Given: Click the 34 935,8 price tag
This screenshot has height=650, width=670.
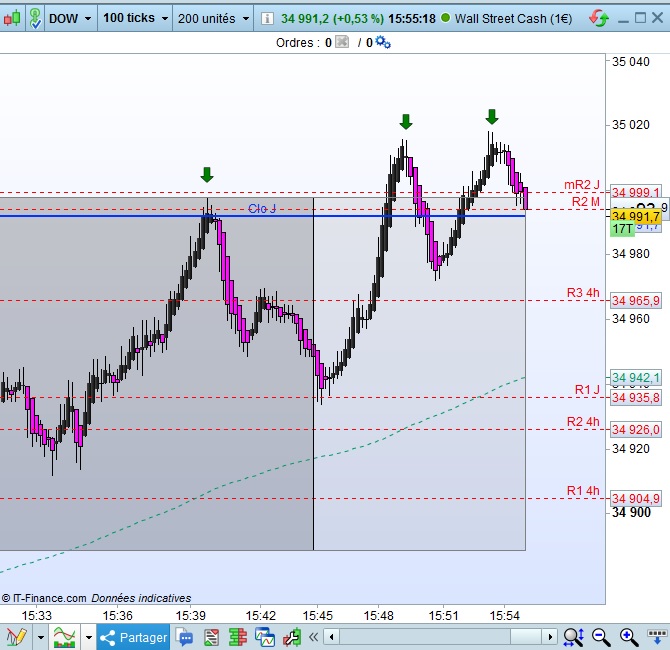Looking at the screenshot, I should click(635, 397).
